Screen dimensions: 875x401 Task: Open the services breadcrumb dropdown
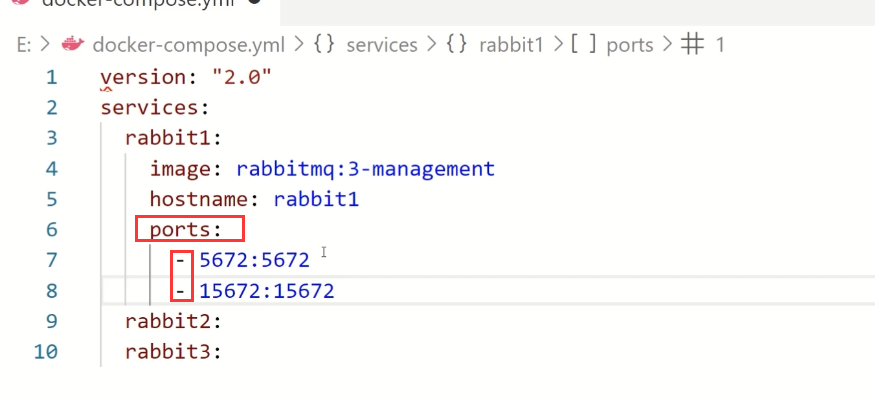[382, 45]
